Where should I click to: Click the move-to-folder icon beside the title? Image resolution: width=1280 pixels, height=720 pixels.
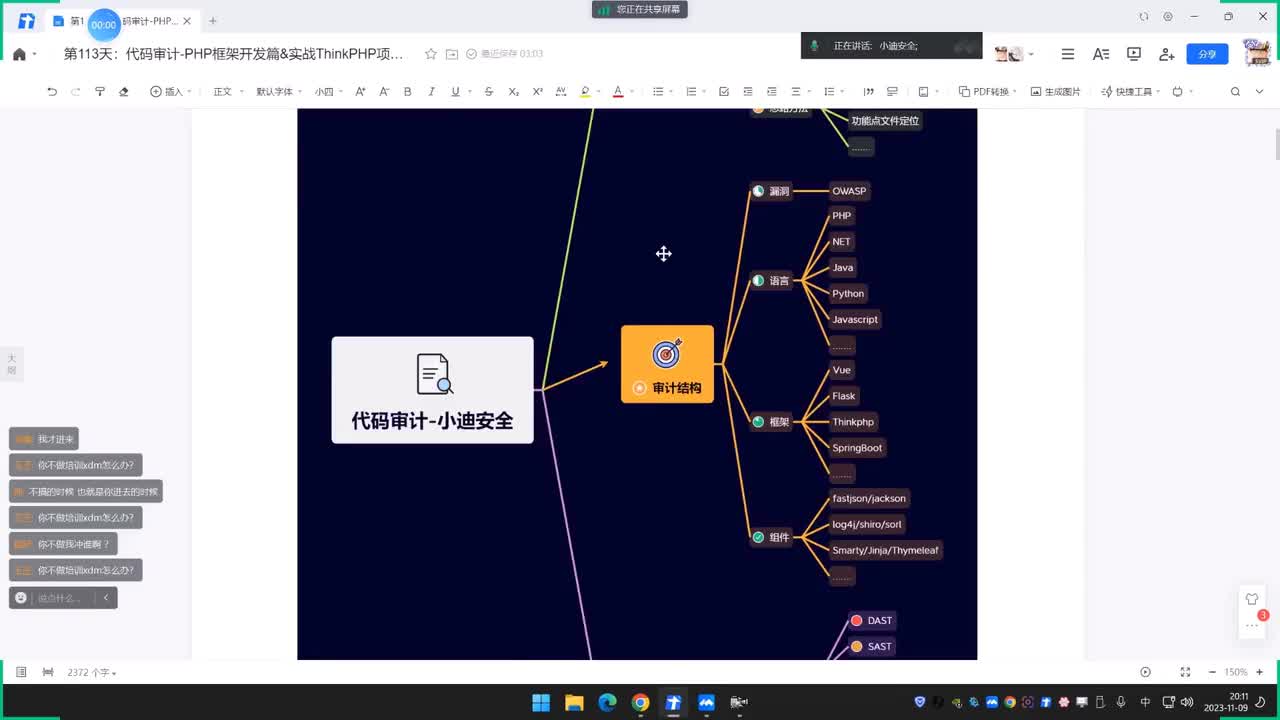(452, 54)
